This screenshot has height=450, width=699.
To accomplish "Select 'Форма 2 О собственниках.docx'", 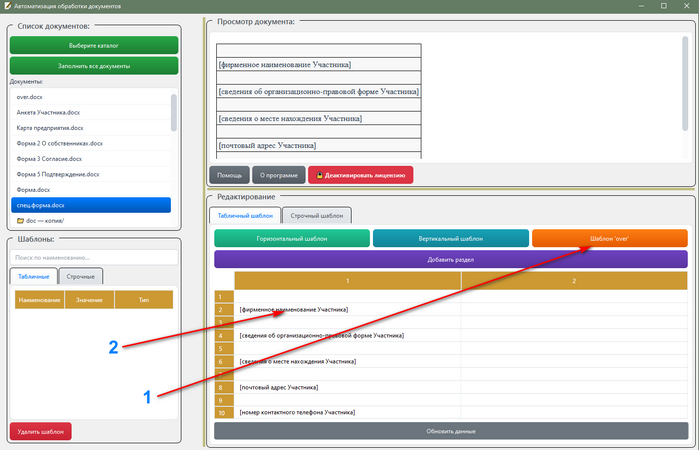I will tap(90, 143).
